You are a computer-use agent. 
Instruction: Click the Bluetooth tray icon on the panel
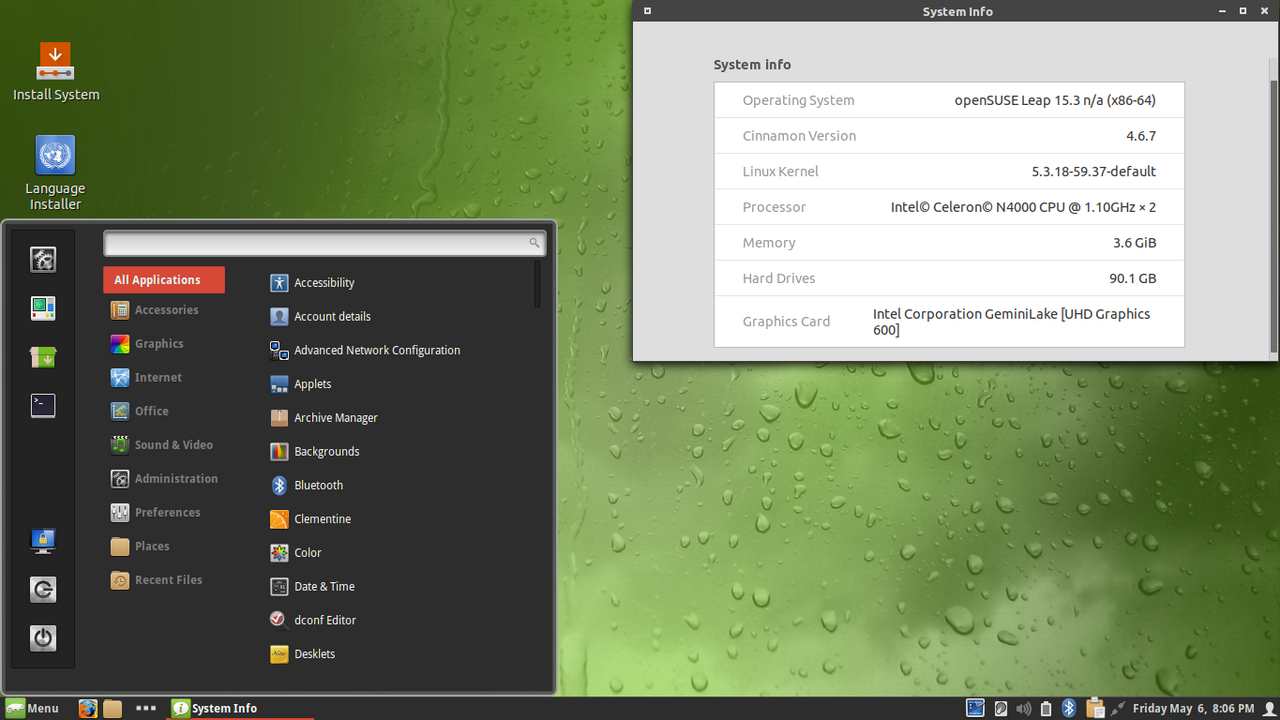1068,708
